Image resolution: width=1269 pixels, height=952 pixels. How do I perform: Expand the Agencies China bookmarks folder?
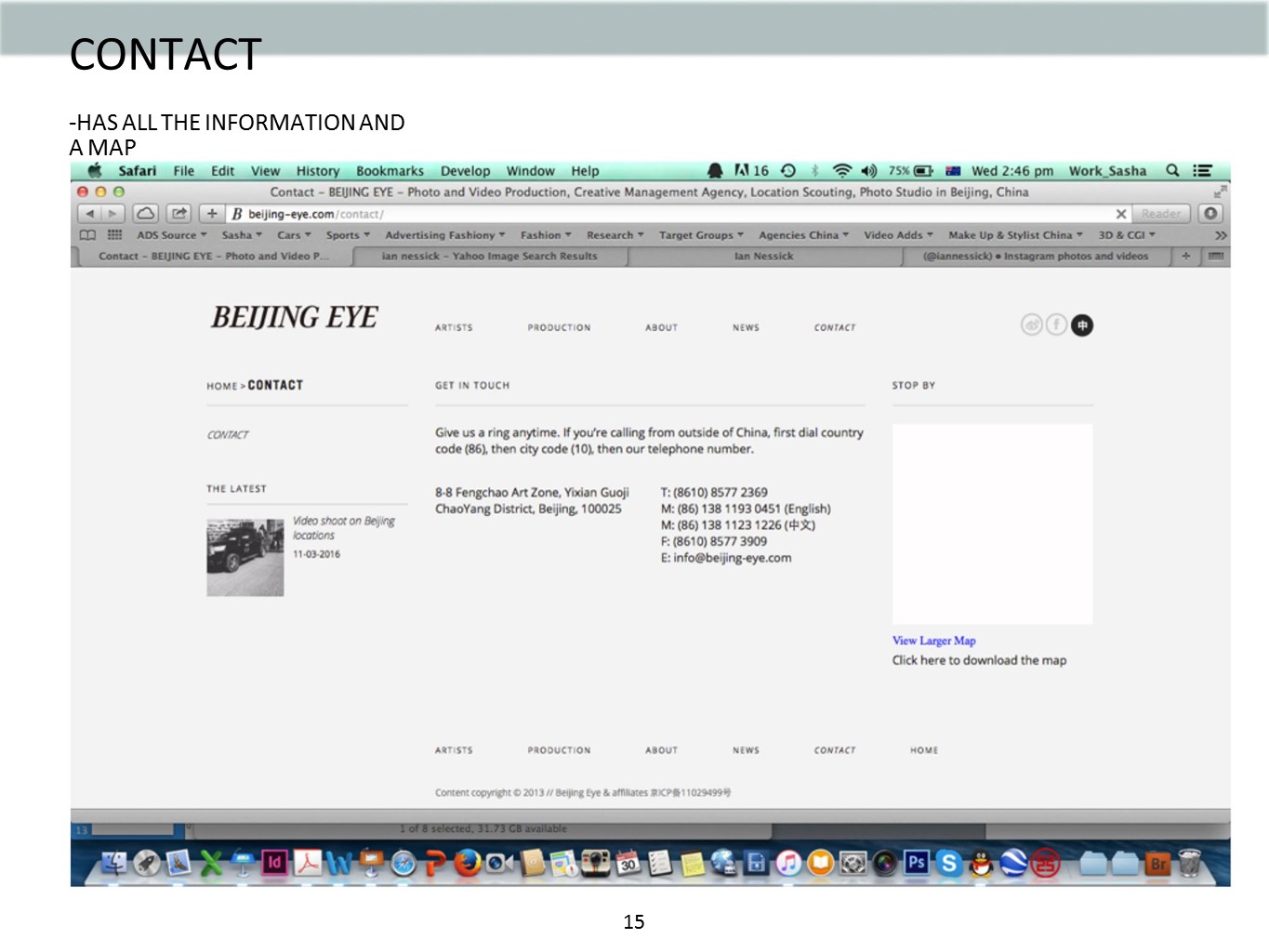(x=803, y=235)
